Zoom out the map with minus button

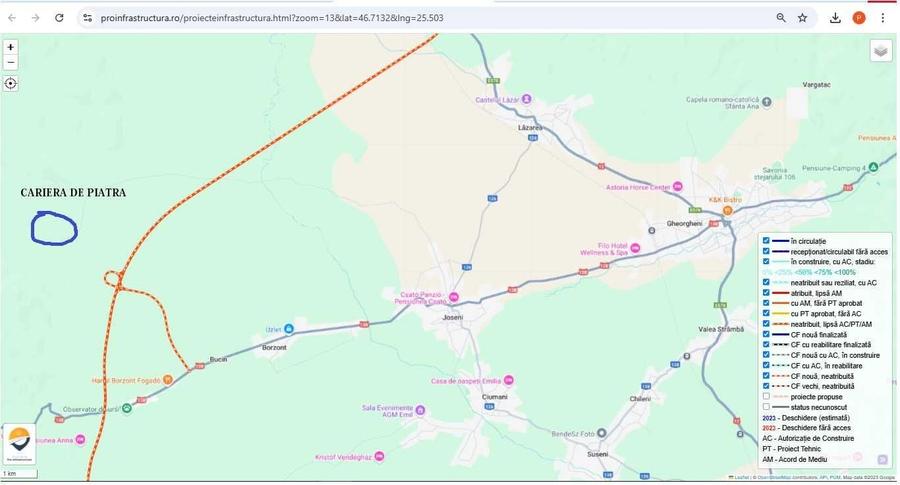[10, 62]
